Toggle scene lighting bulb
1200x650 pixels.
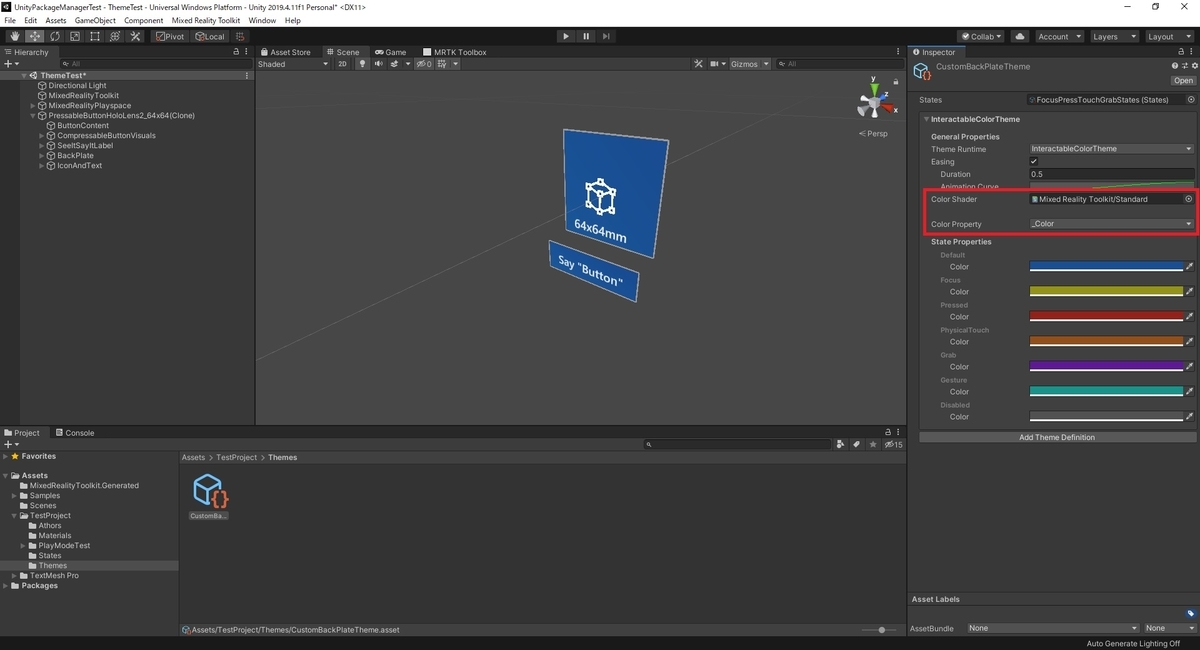coord(363,64)
